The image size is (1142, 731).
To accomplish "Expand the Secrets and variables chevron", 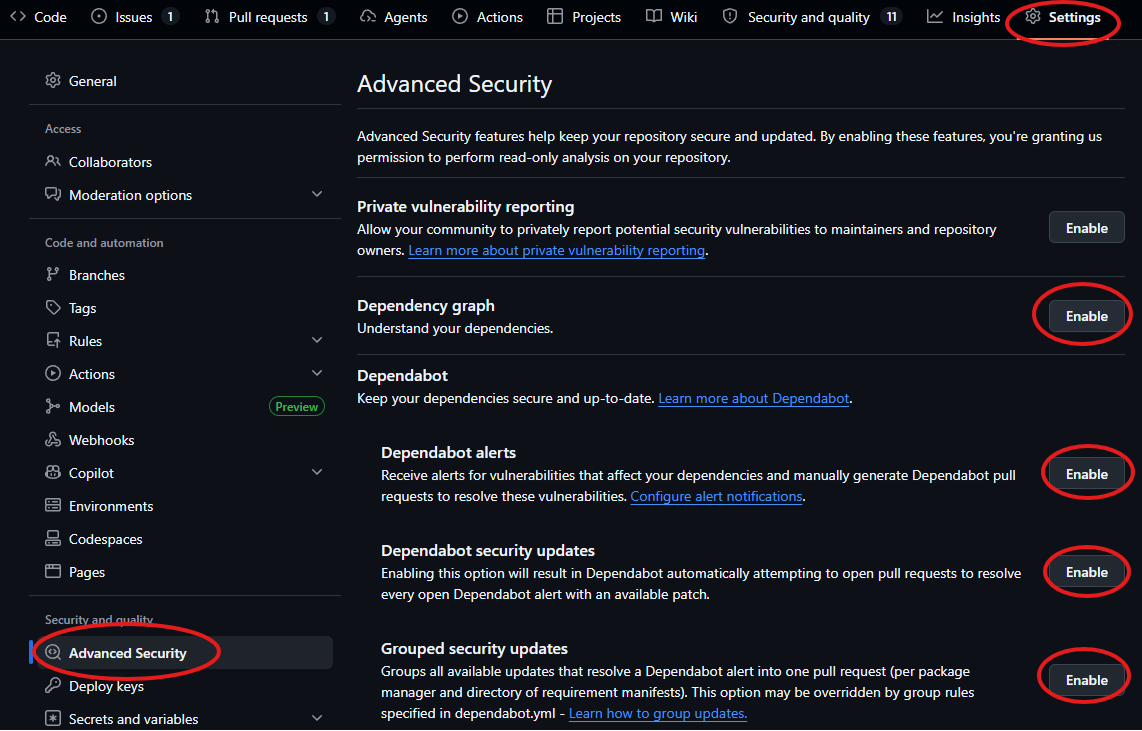I will (x=317, y=718).
